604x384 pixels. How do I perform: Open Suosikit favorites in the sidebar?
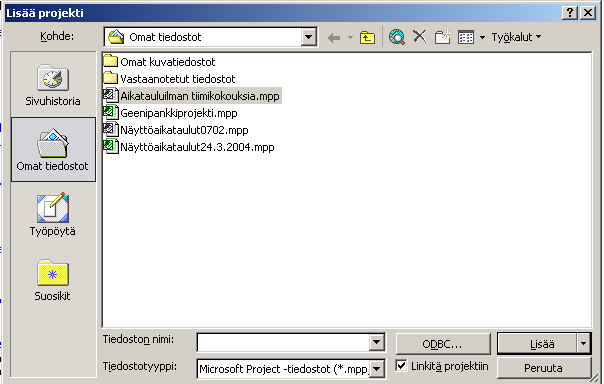pos(53,280)
